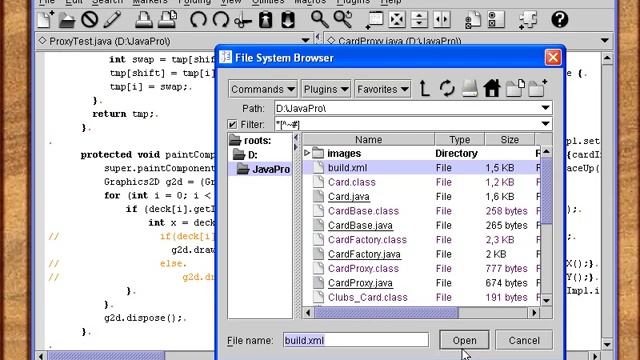Sort files by the Type column header
This screenshot has height=360, width=640.
click(460, 140)
